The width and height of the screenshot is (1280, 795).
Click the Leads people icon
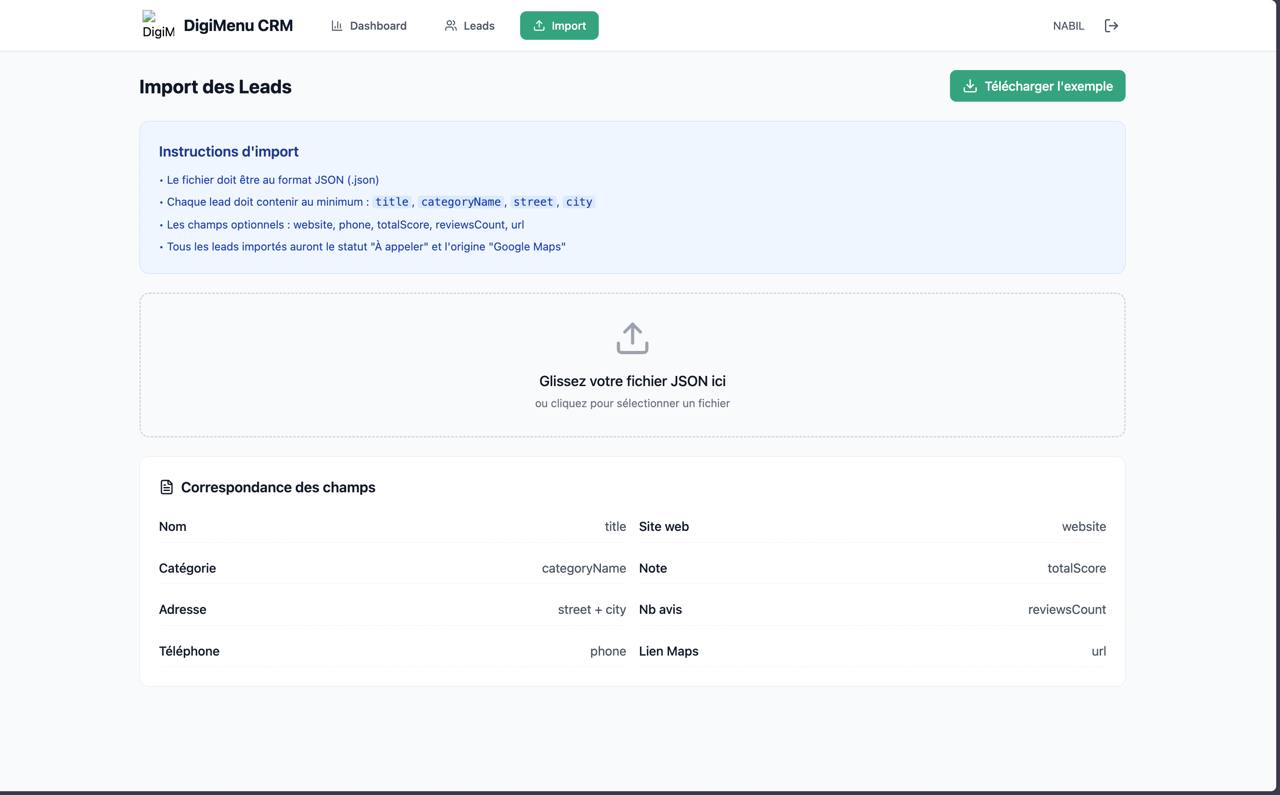[451, 26]
